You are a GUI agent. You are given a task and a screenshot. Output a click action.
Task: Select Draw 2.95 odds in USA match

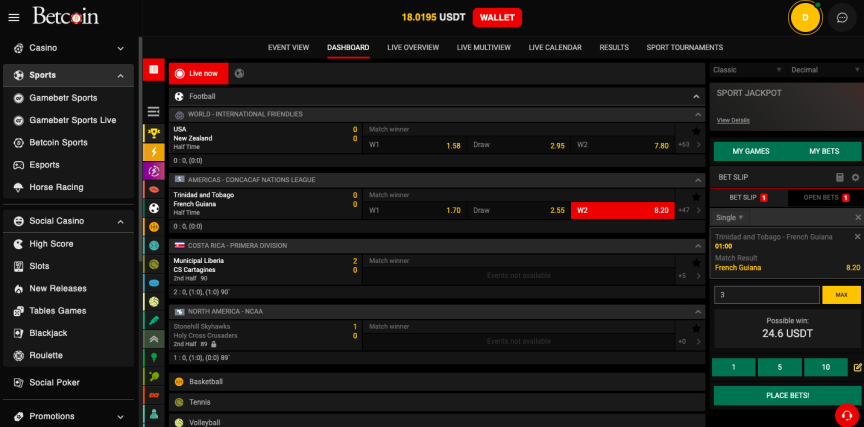[519, 145]
